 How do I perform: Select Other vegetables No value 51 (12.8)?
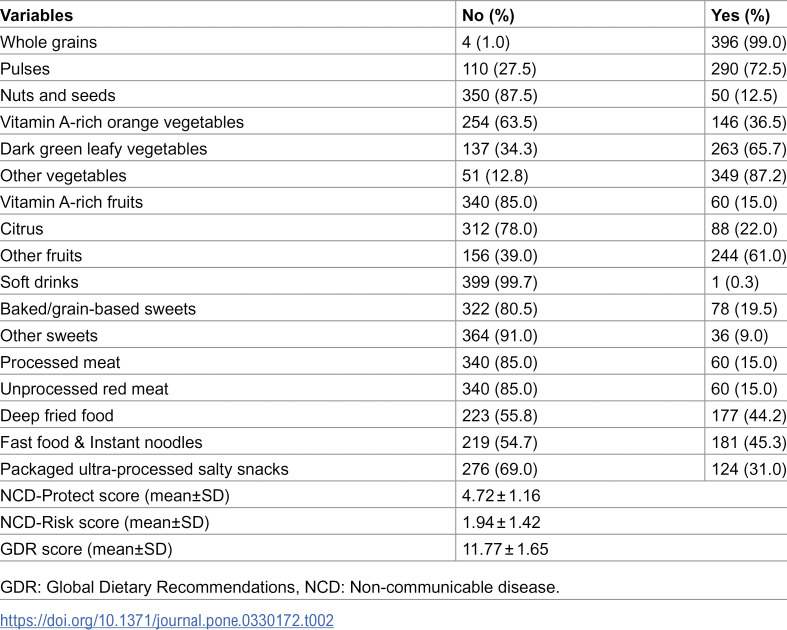pos(495,176)
